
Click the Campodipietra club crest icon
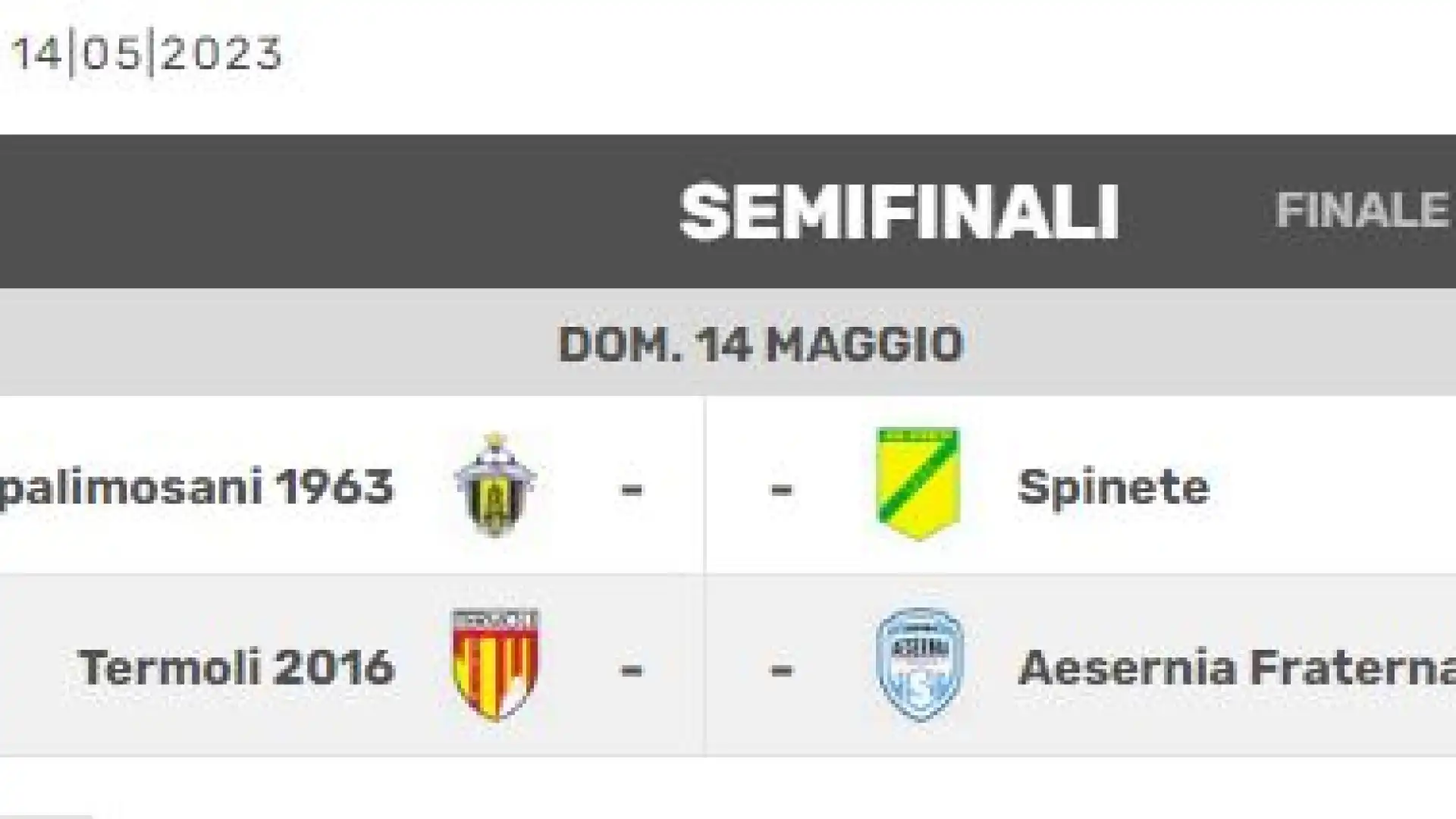pos(495,485)
